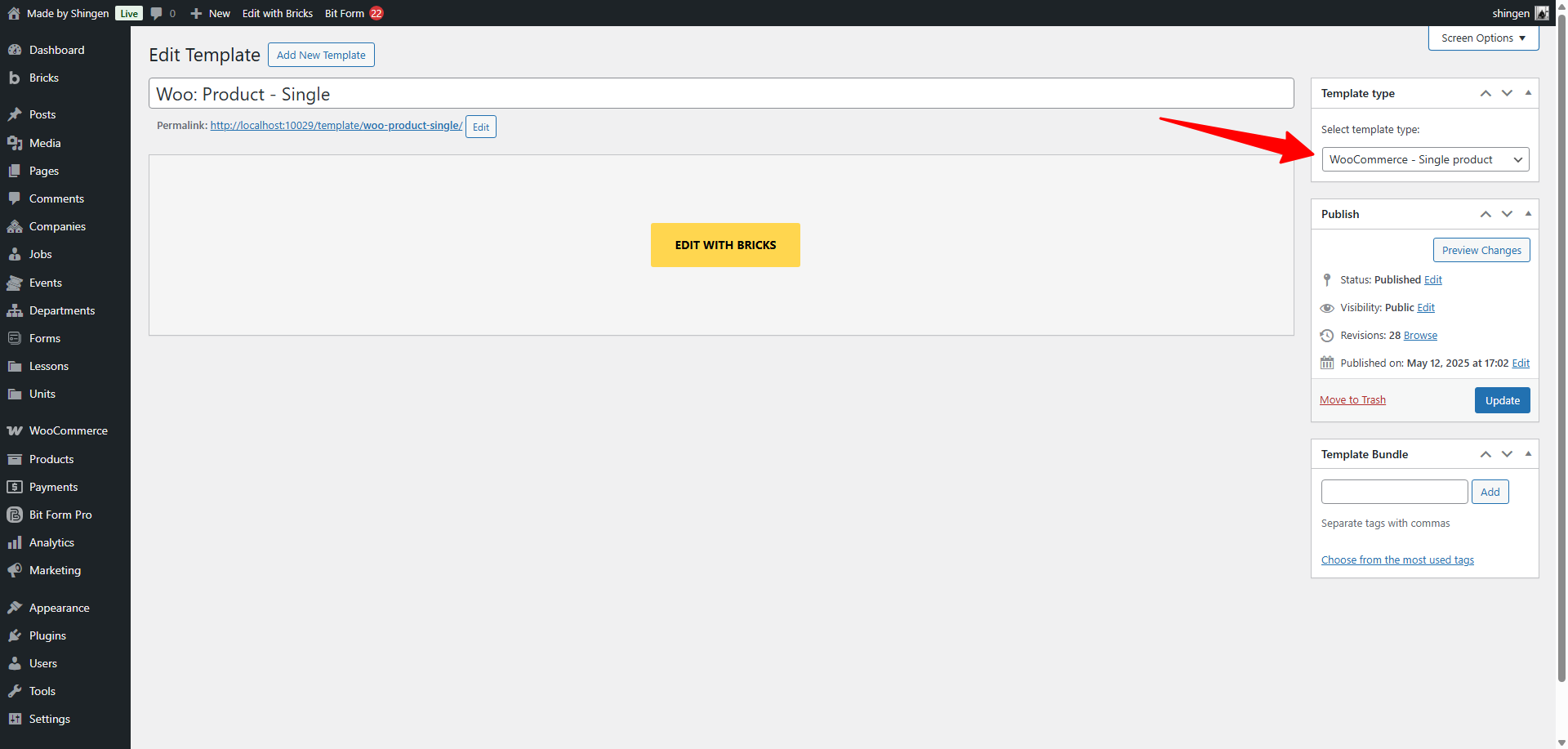This screenshot has height=749, width=1568.
Task: Open the template type dropdown
Action: (x=1425, y=159)
